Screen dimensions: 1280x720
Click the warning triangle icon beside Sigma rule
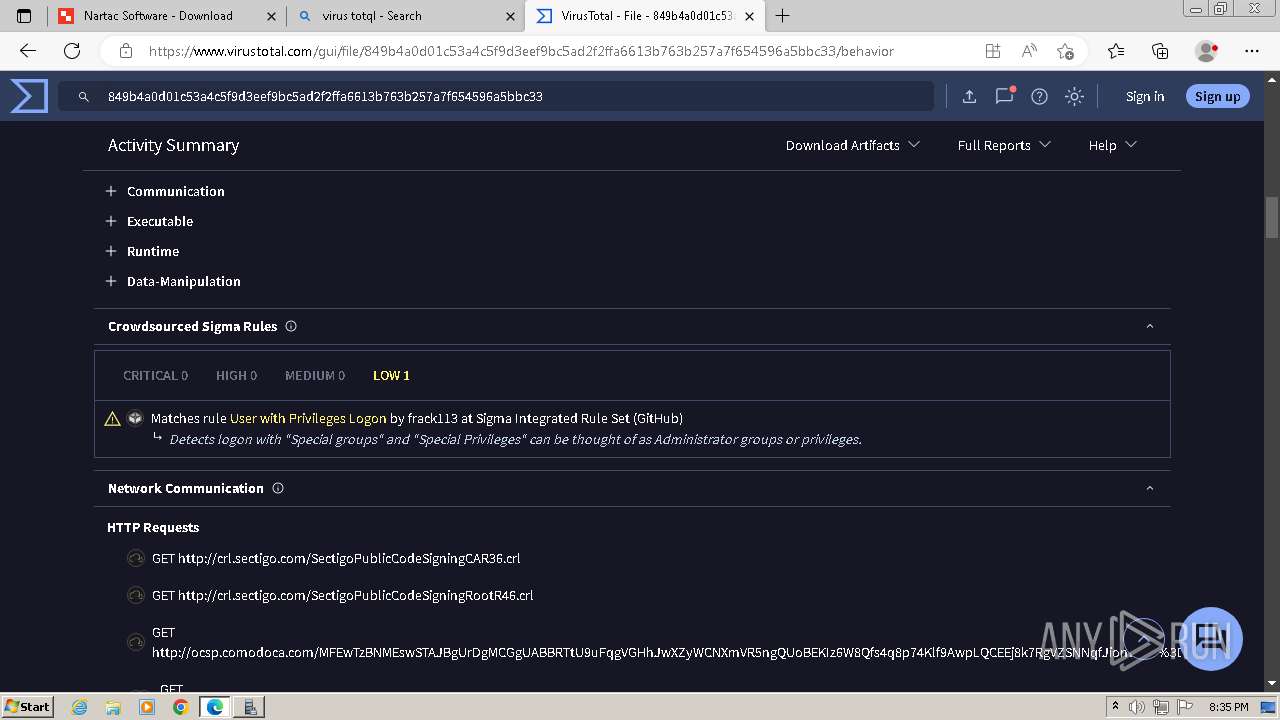(113, 418)
